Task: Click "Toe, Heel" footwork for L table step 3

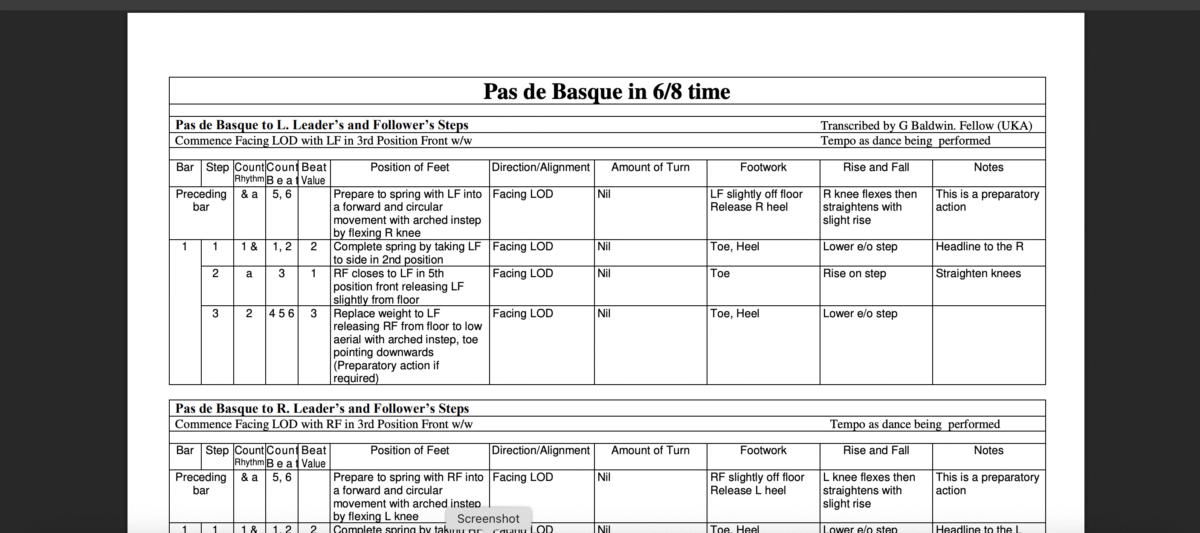Action: (x=735, y=314)
